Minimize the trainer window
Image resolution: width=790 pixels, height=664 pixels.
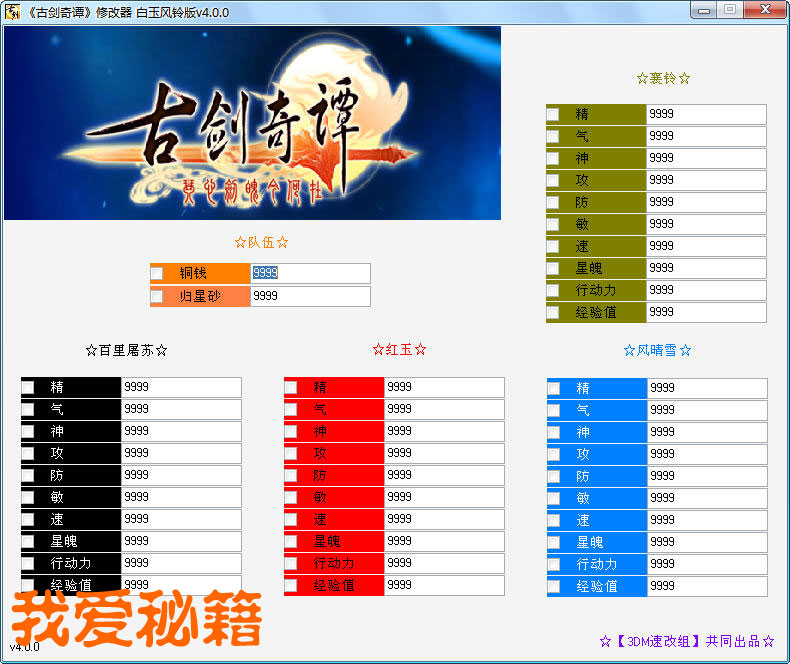(705, 10)
